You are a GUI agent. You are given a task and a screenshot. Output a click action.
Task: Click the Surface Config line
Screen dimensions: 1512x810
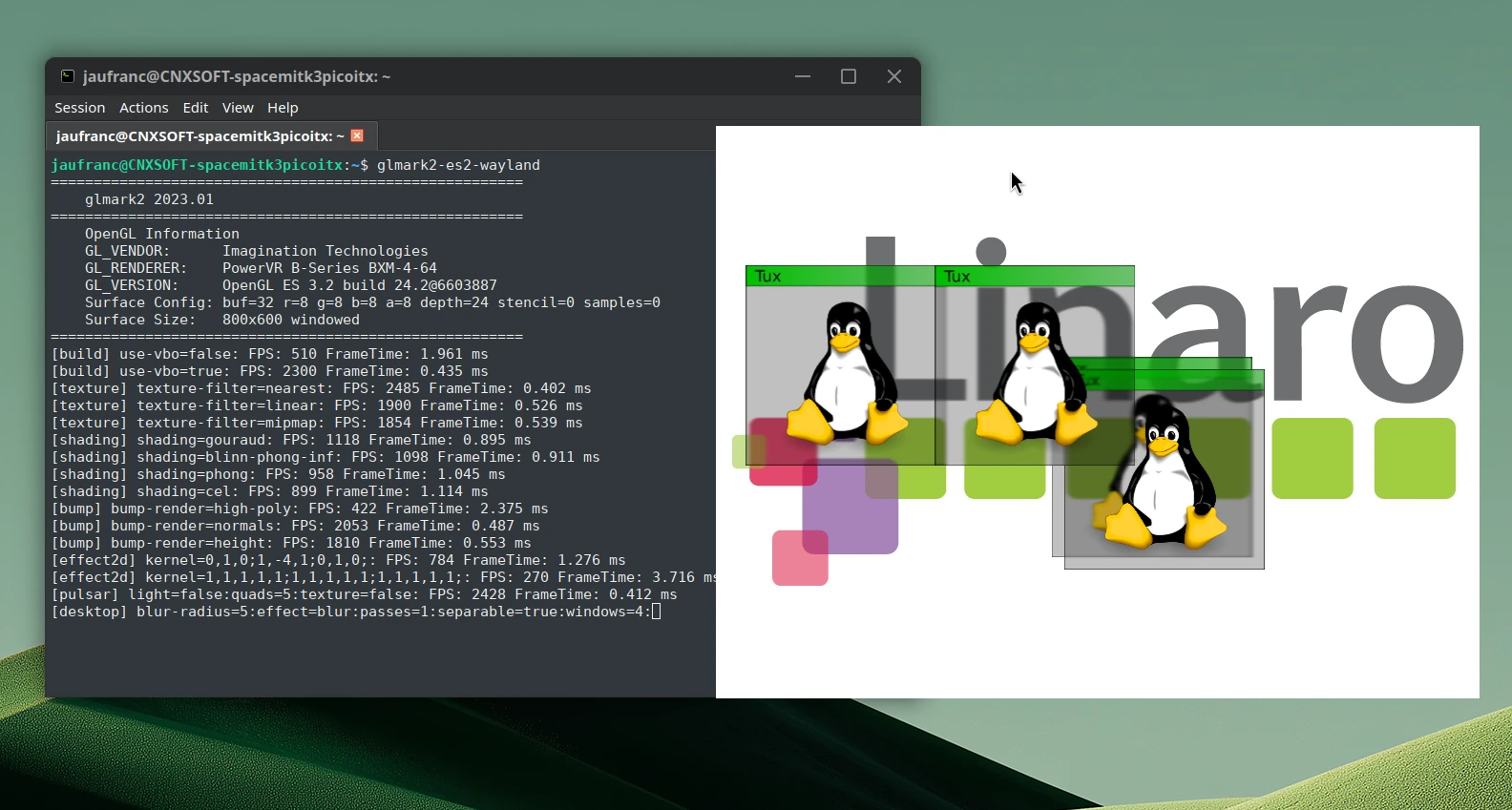click(x=372, y=302)
